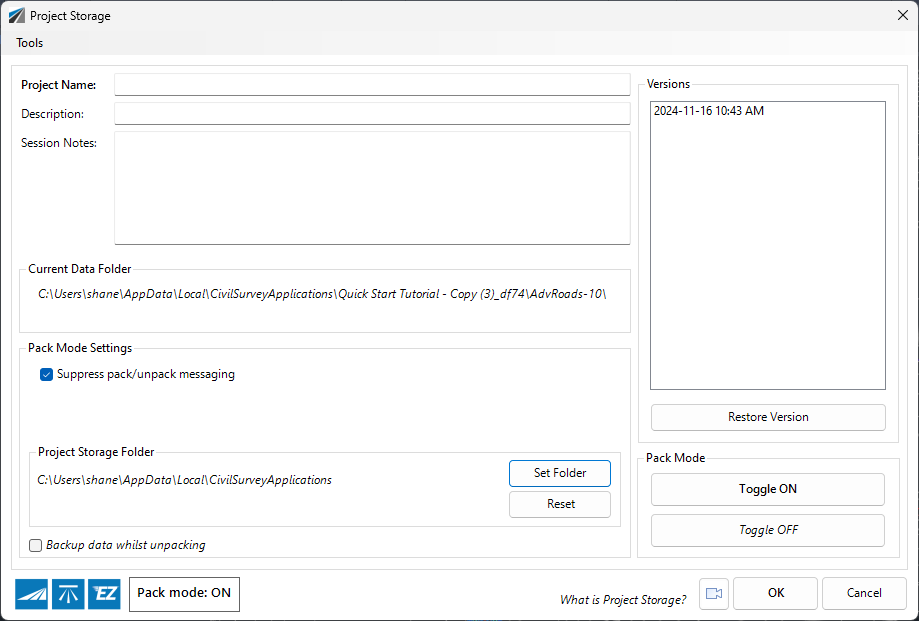Click the Toggle OFF pack mode button

coord(768,530)
